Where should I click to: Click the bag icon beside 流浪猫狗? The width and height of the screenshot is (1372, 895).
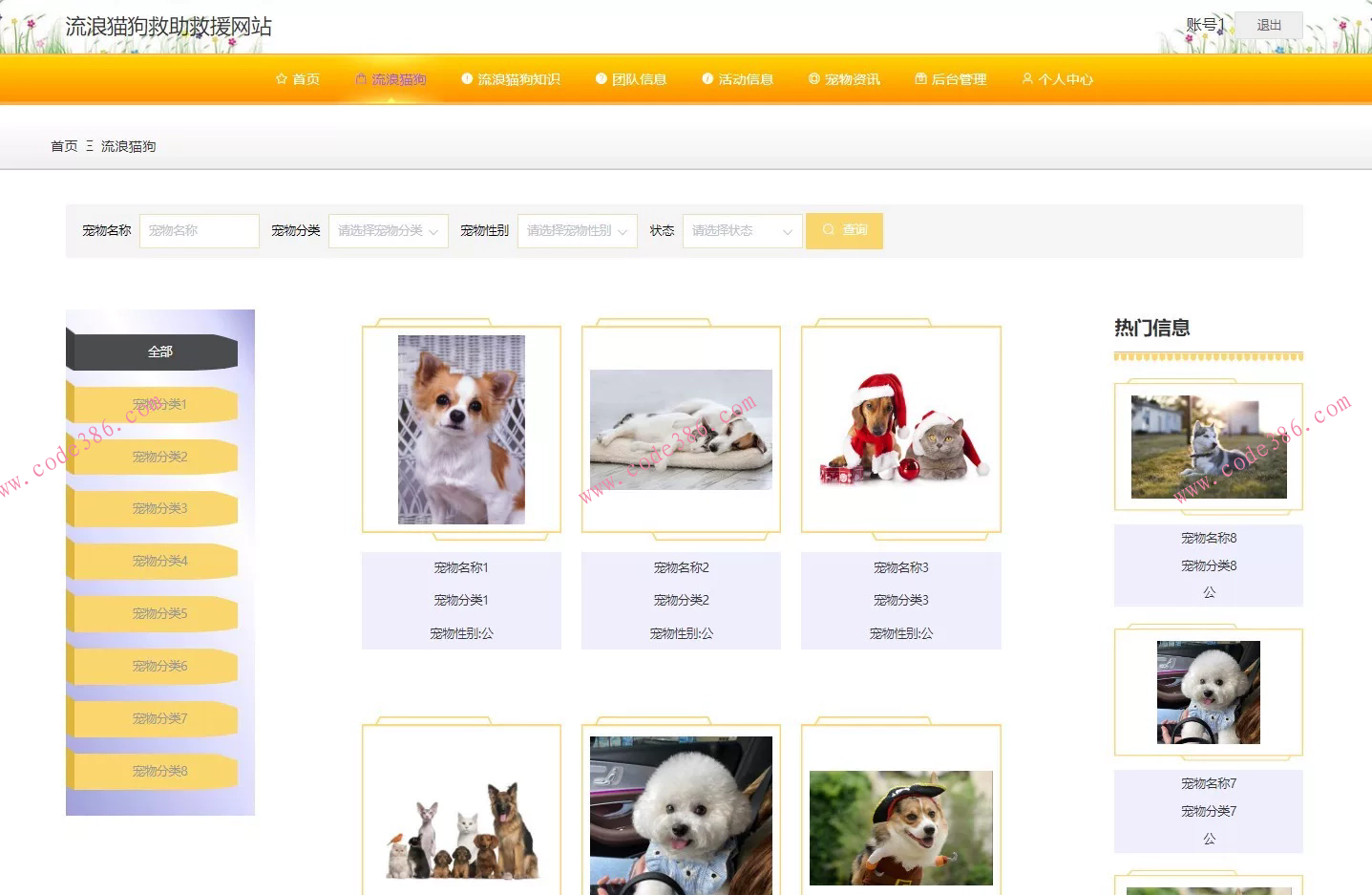pyautogui.click(x=361, y=79)
